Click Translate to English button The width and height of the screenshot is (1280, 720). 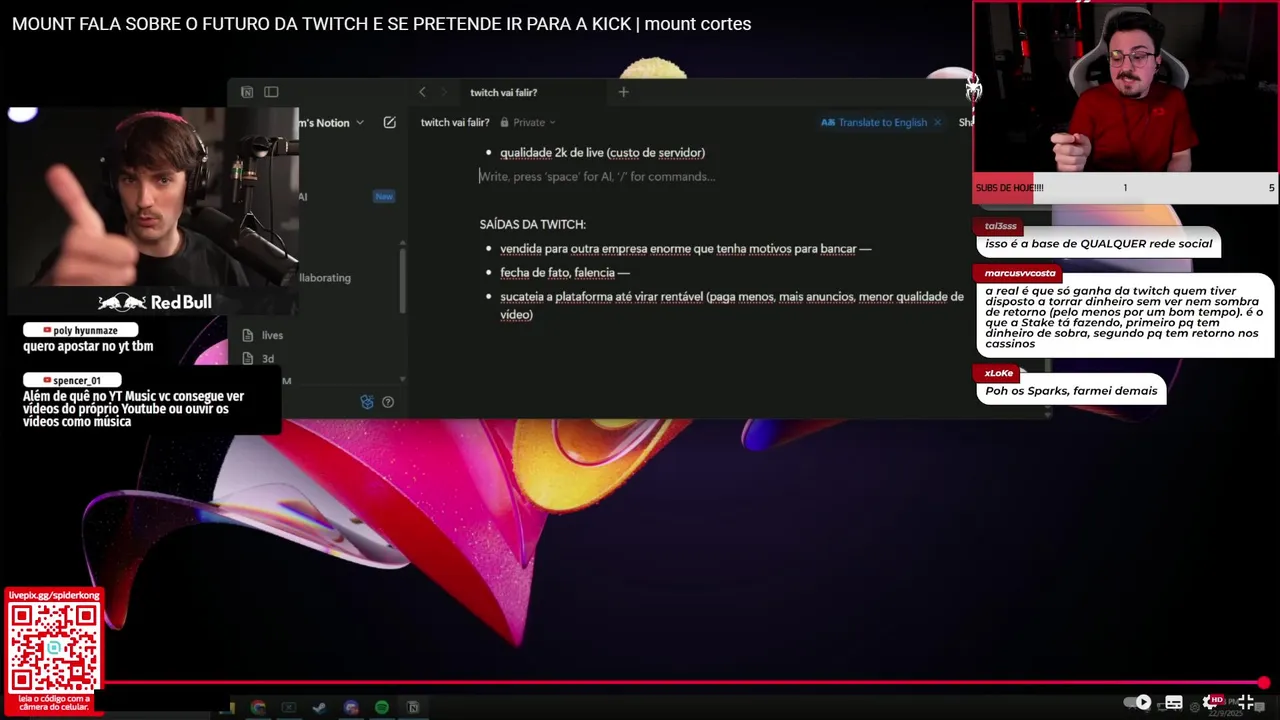[874, 122]
